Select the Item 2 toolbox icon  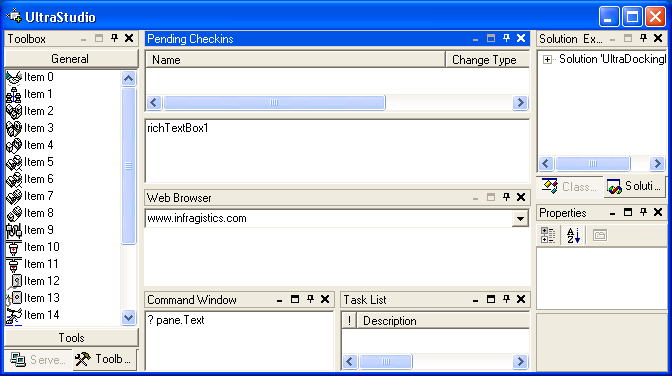coord(14,111)
